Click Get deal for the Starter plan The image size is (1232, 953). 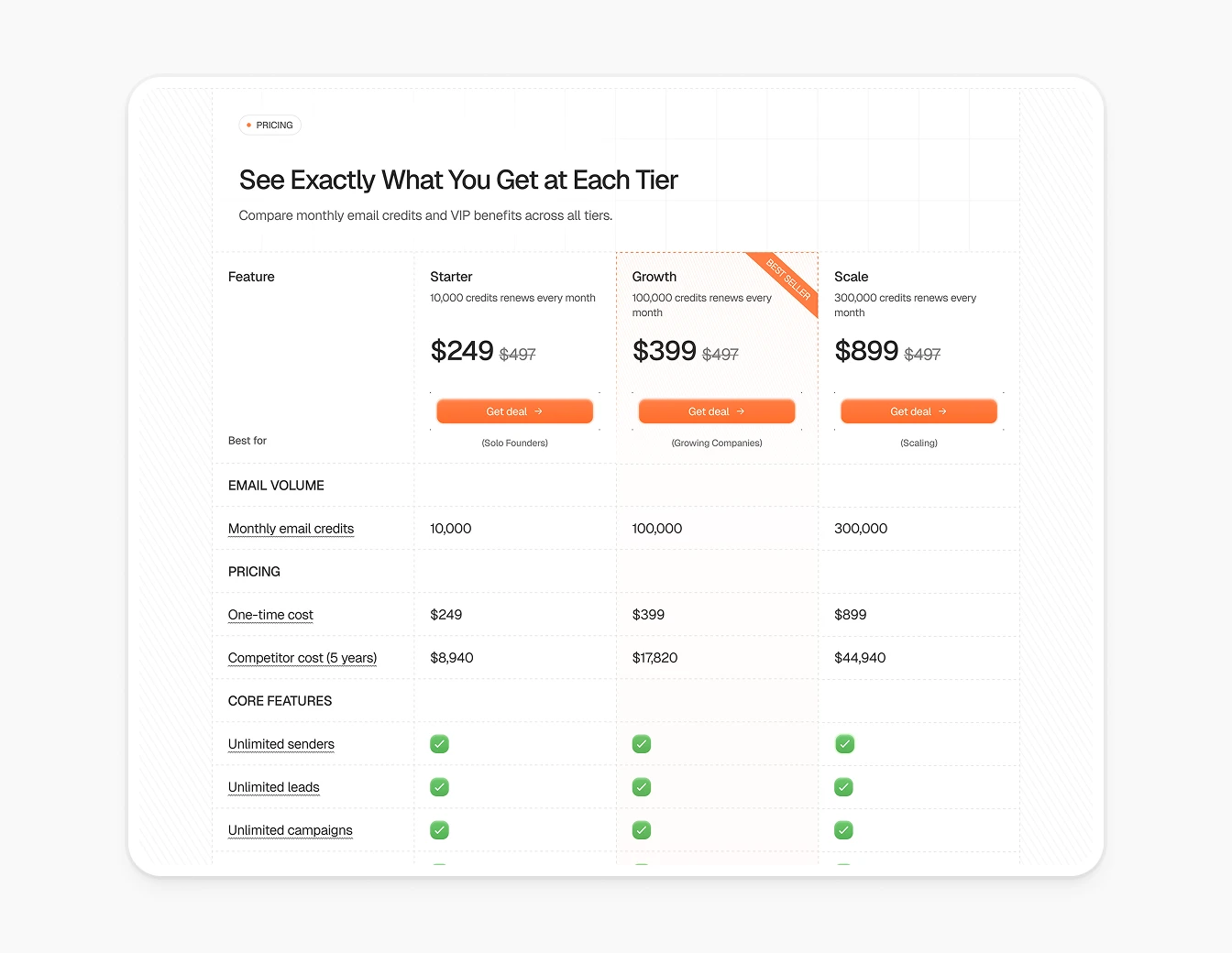[x=514, y=411]
